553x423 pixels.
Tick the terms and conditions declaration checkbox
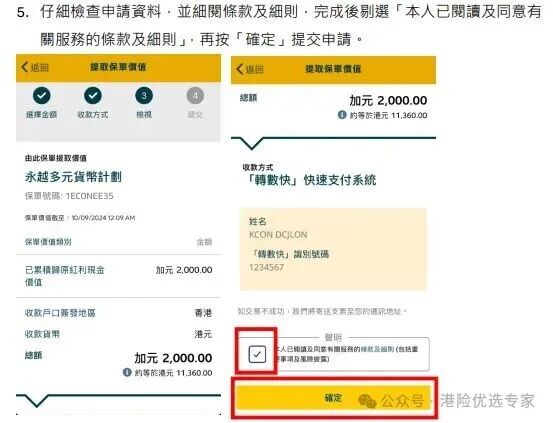tap(257, 354)
